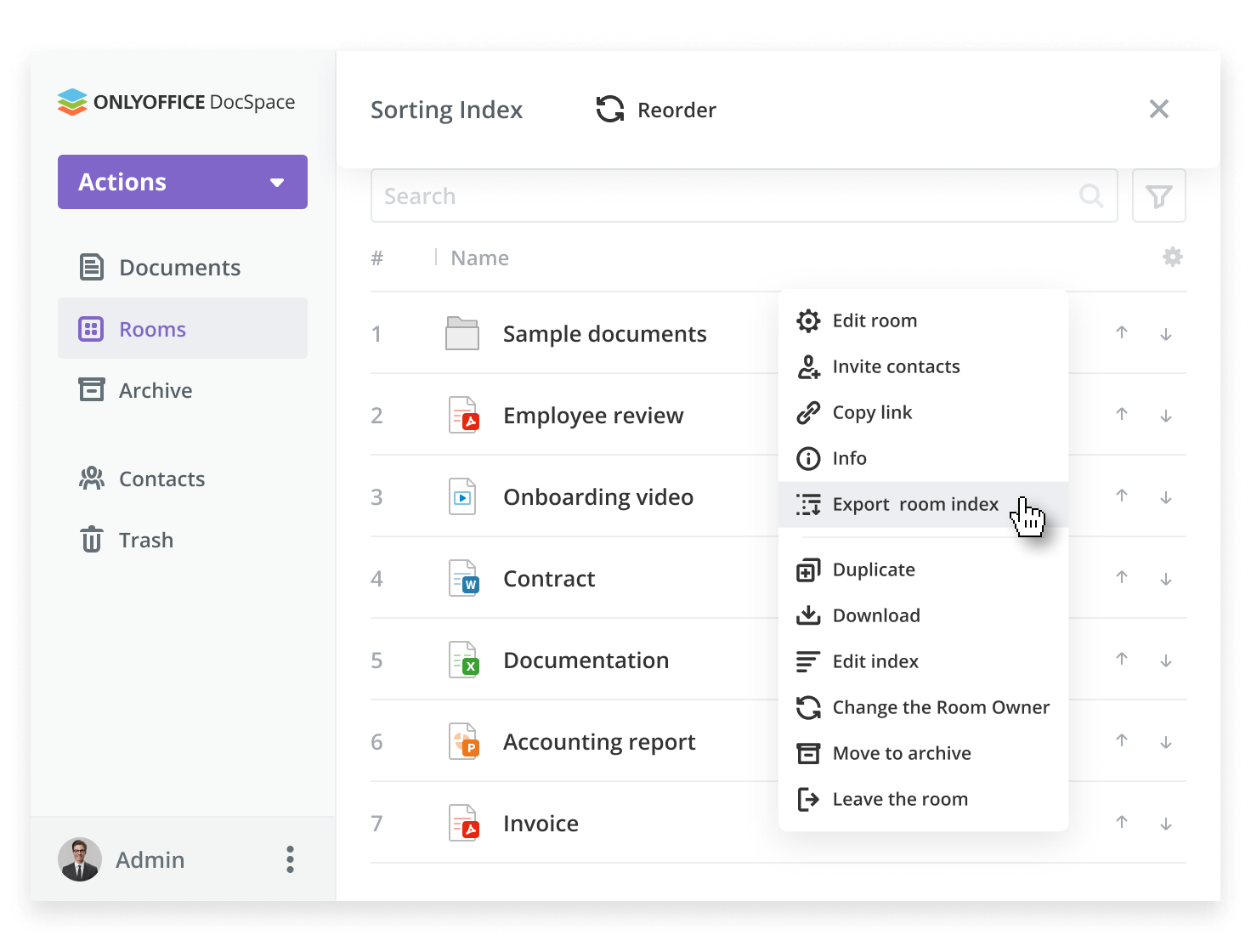Move Contract down with the arrow

tap(1166, 579)
